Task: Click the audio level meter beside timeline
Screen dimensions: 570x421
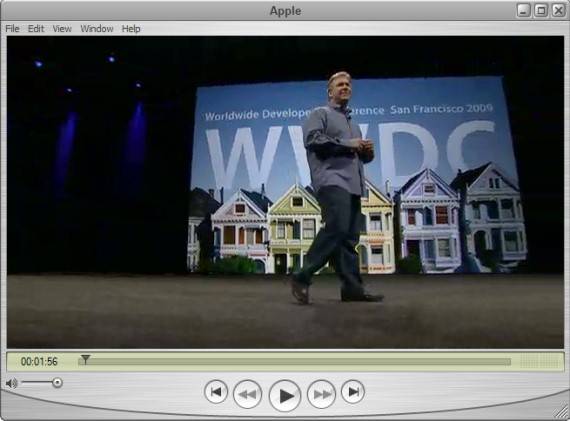Action: tap(539, 361)
